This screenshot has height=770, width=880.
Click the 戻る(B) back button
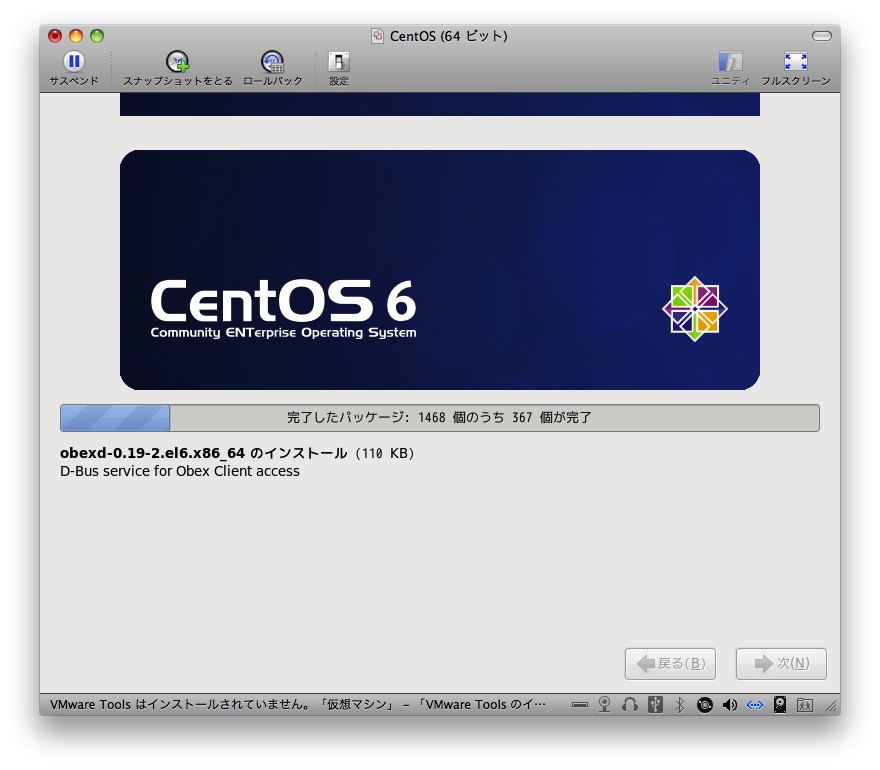pyautogui.click(x=670, y=664)
